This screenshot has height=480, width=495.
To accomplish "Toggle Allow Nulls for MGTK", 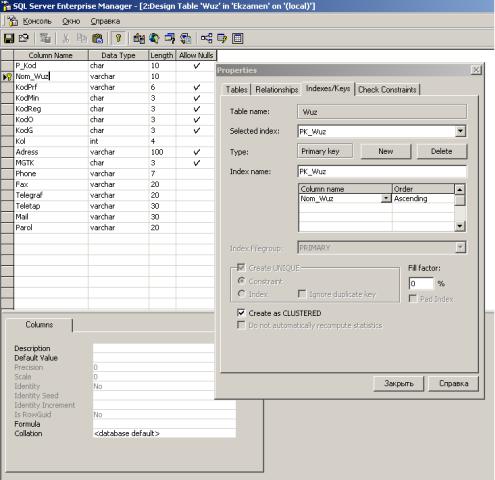I will (x=197, y=163).
